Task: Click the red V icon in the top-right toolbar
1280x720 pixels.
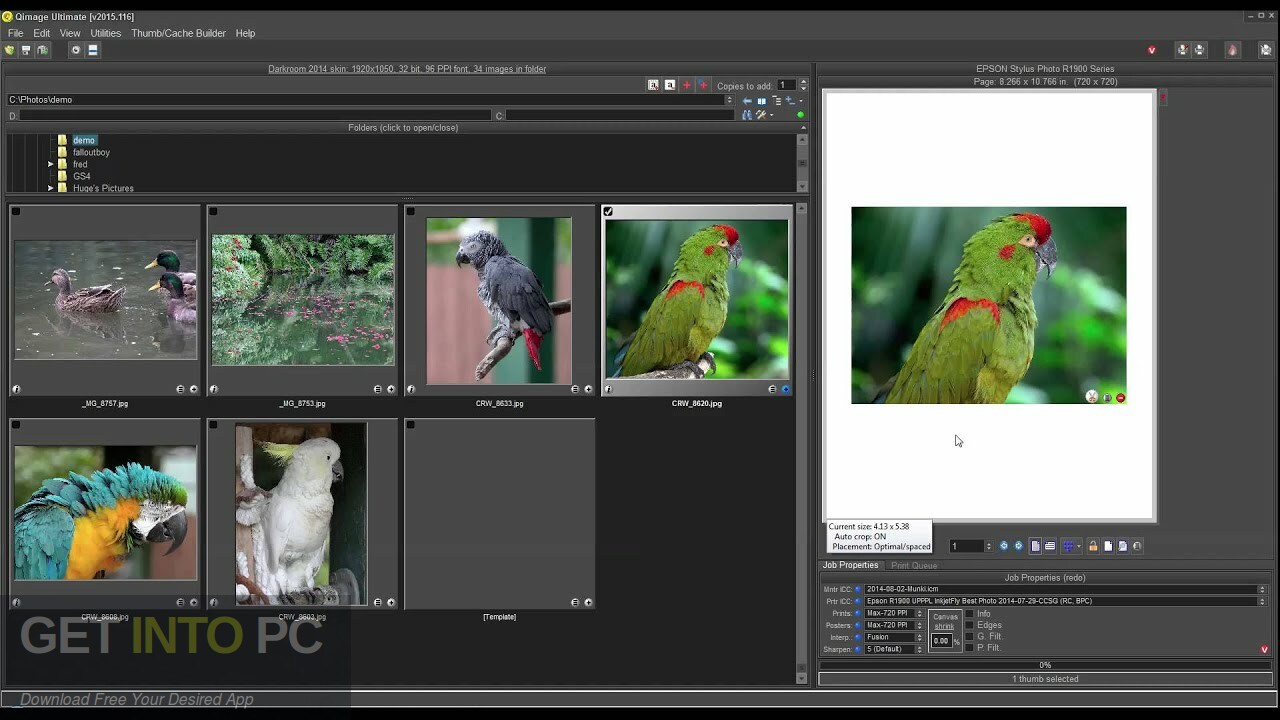Action: 1152,50
